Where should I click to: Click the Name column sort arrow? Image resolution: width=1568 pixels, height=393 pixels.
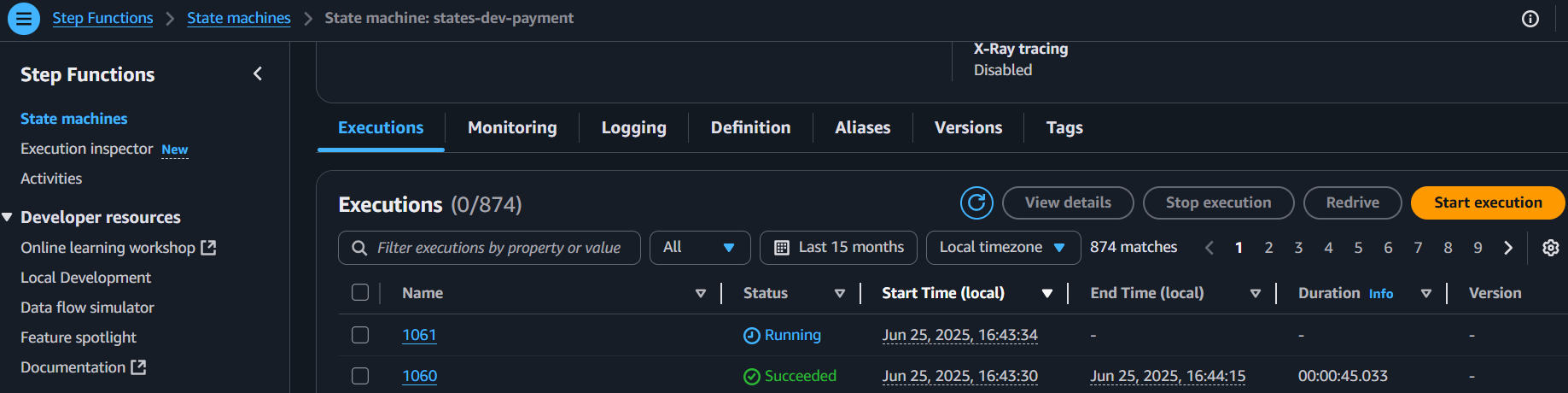(x=701, y=293)
